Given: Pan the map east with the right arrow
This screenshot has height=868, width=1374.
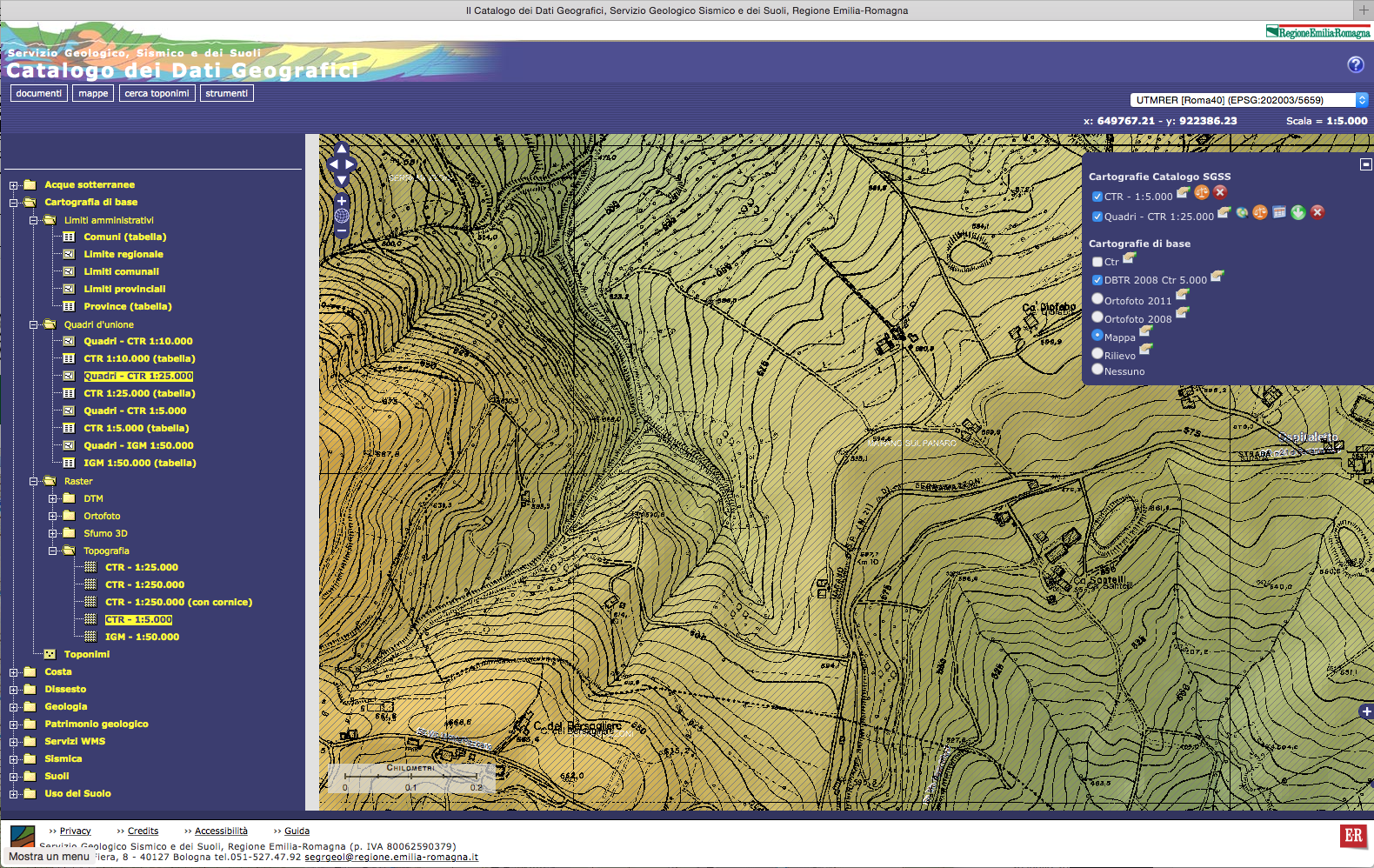Looking at the screenshot, I should 350,164.
